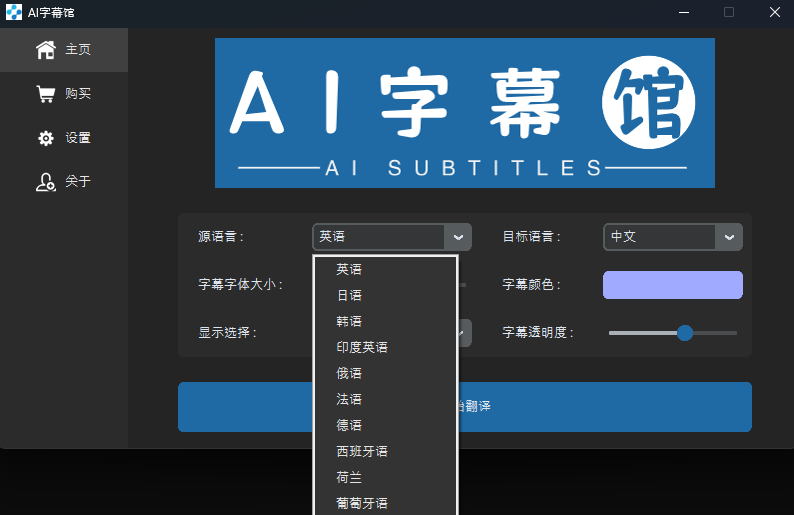Viewport: 794px width, 515px height.
Task: Collapse the source language dropdown arrow
Action: [x=458, y=237]
